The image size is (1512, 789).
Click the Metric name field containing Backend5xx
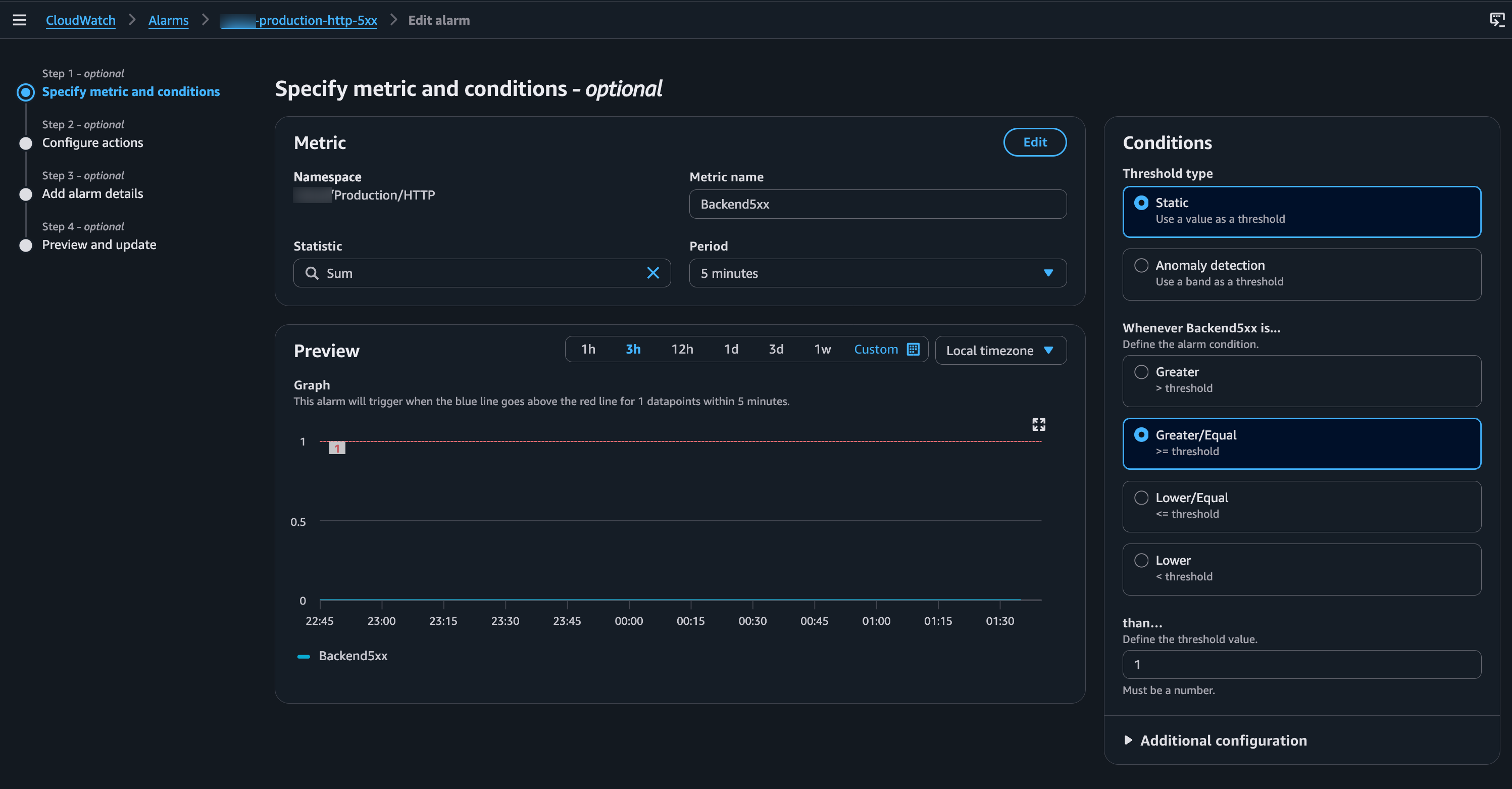878,204
